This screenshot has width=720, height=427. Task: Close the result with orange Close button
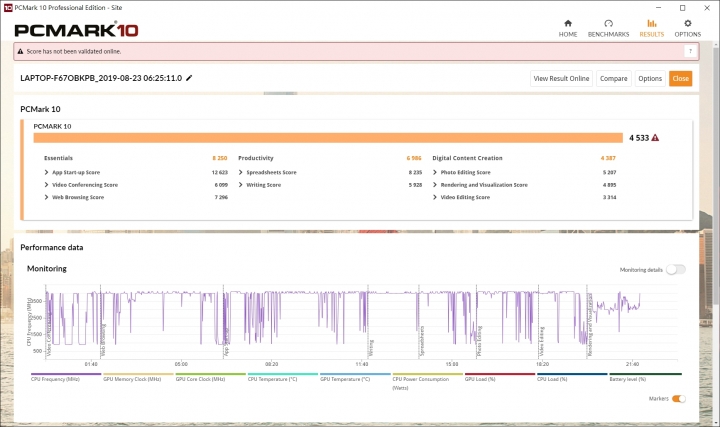point(681,79)
